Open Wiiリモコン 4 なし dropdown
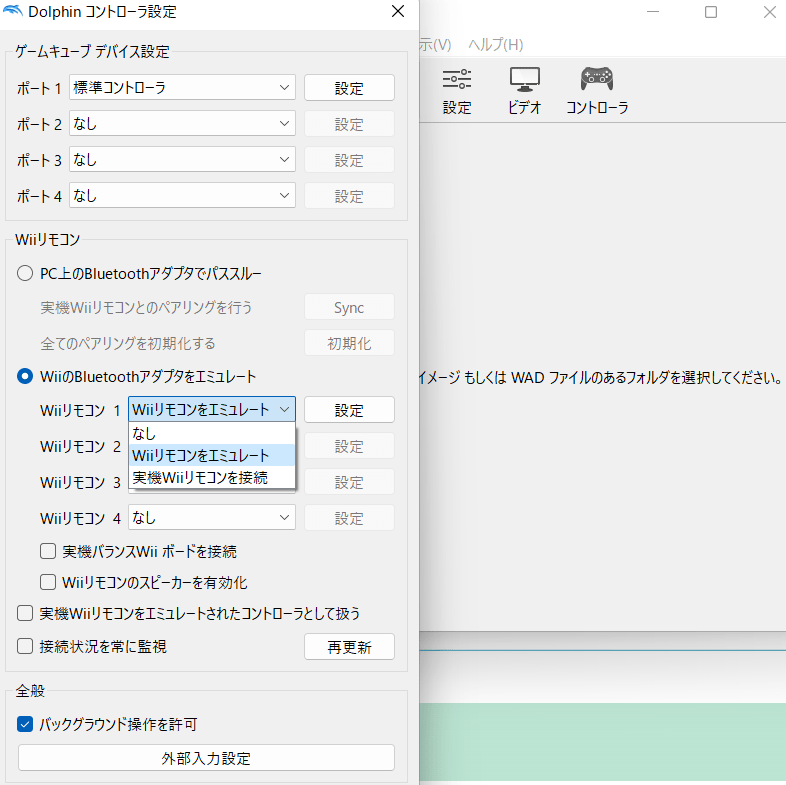 [x=212, y=518]
